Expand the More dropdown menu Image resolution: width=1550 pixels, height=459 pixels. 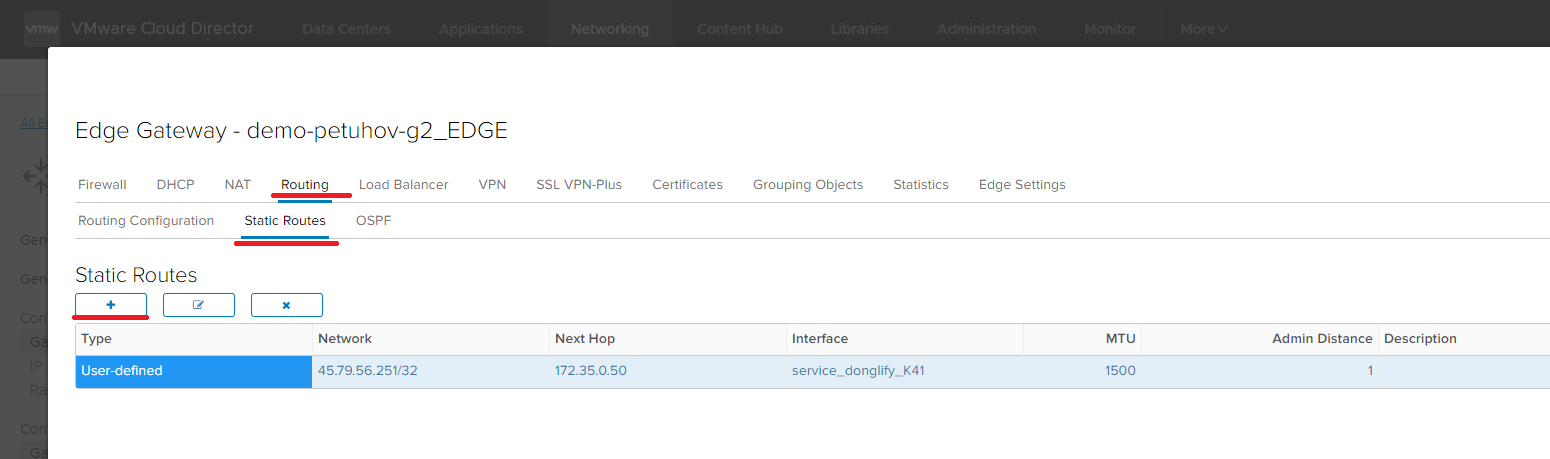point(1203,29)
